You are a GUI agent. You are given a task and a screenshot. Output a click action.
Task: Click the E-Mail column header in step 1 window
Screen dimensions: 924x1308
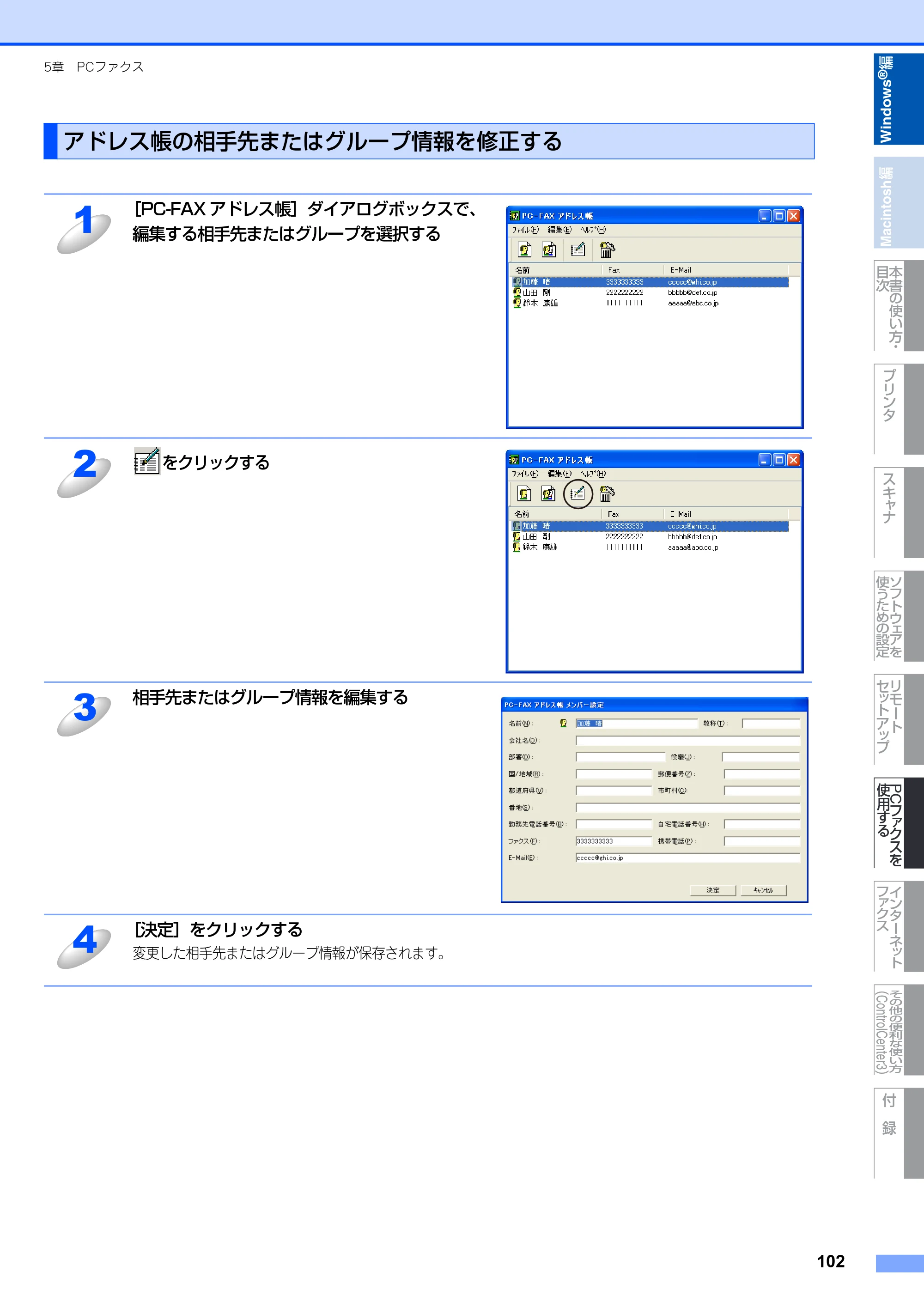(x=726, y=270)
